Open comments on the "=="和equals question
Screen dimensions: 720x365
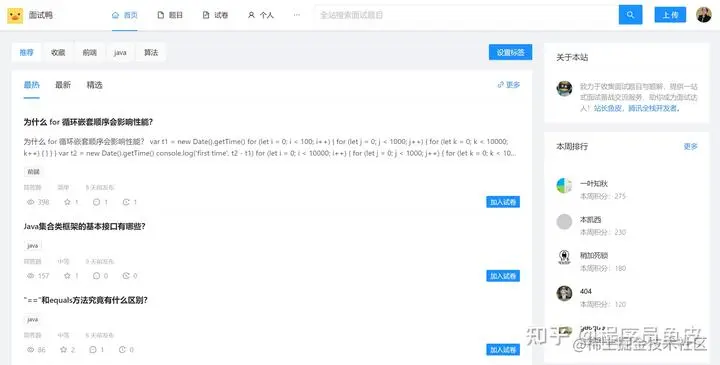coord(93,350)
